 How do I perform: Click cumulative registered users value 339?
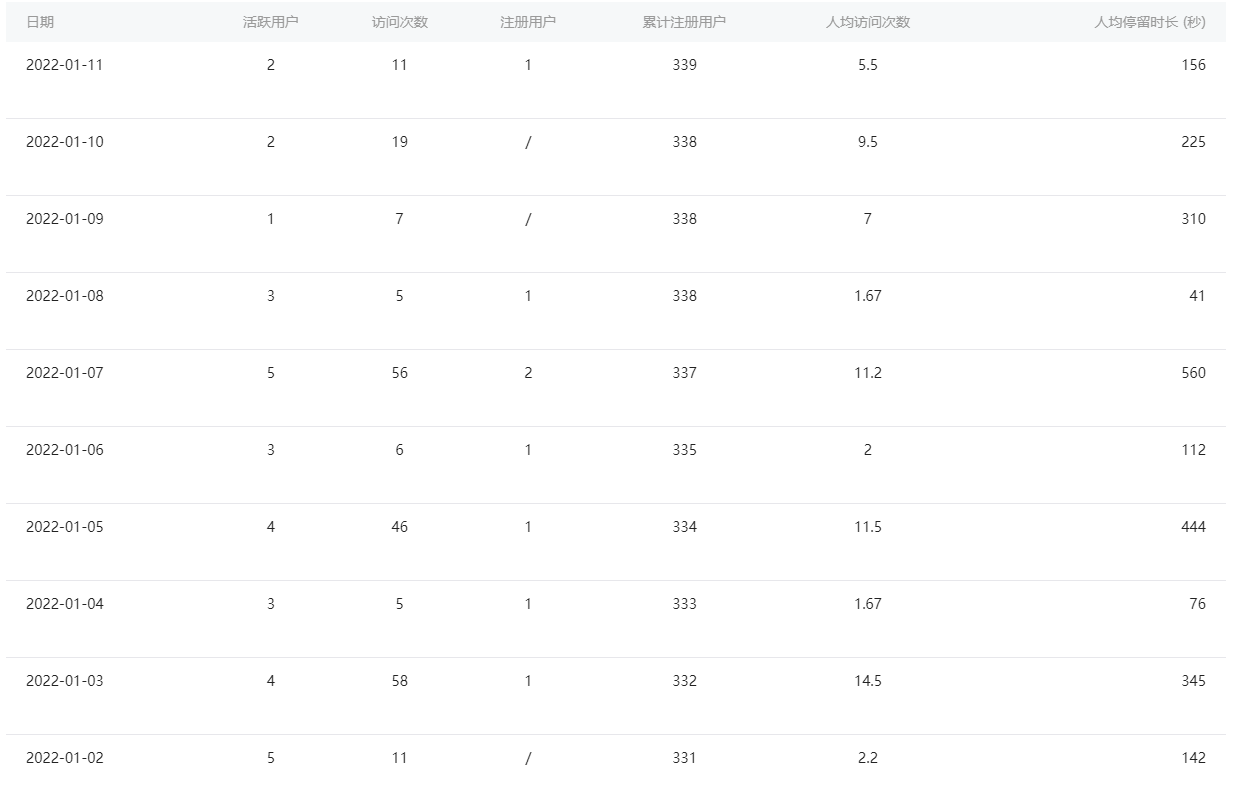[684, 65]
